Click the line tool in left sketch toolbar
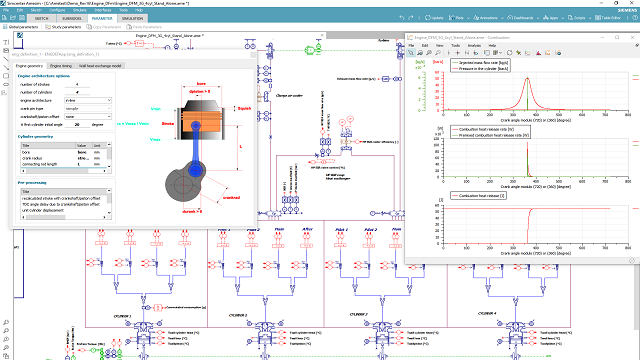 (x=6, y=59)
